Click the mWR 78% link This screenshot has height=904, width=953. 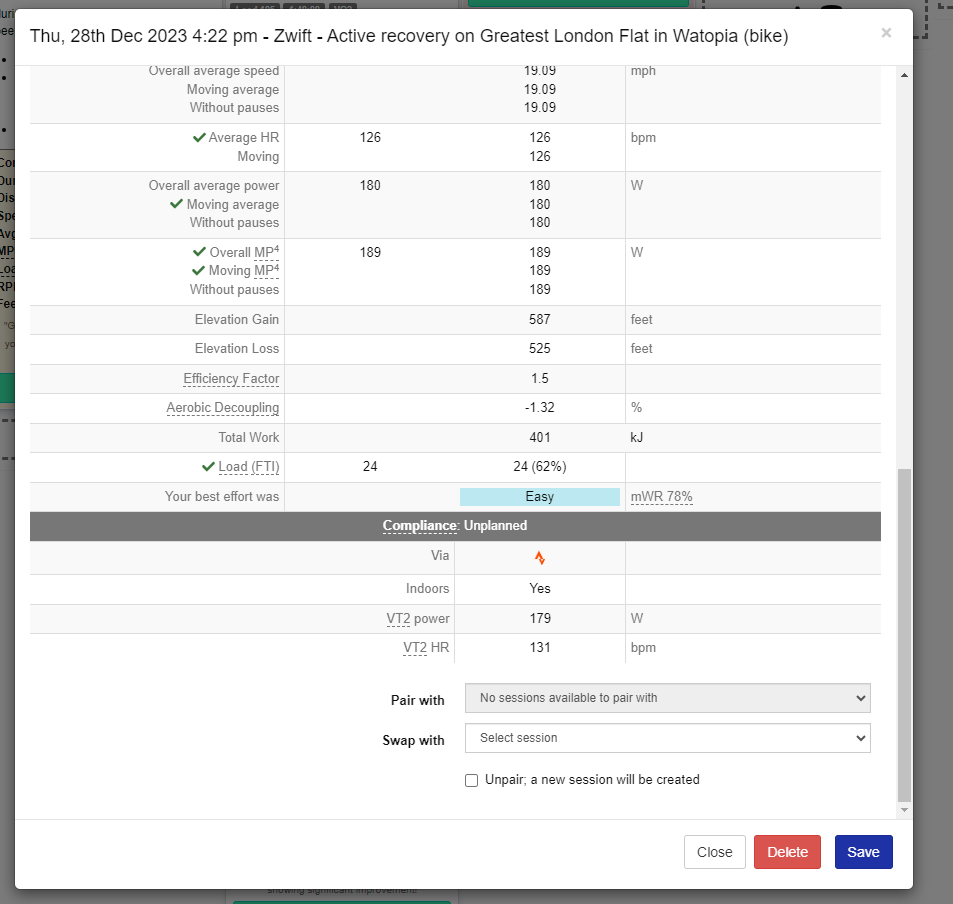[661, 497]
